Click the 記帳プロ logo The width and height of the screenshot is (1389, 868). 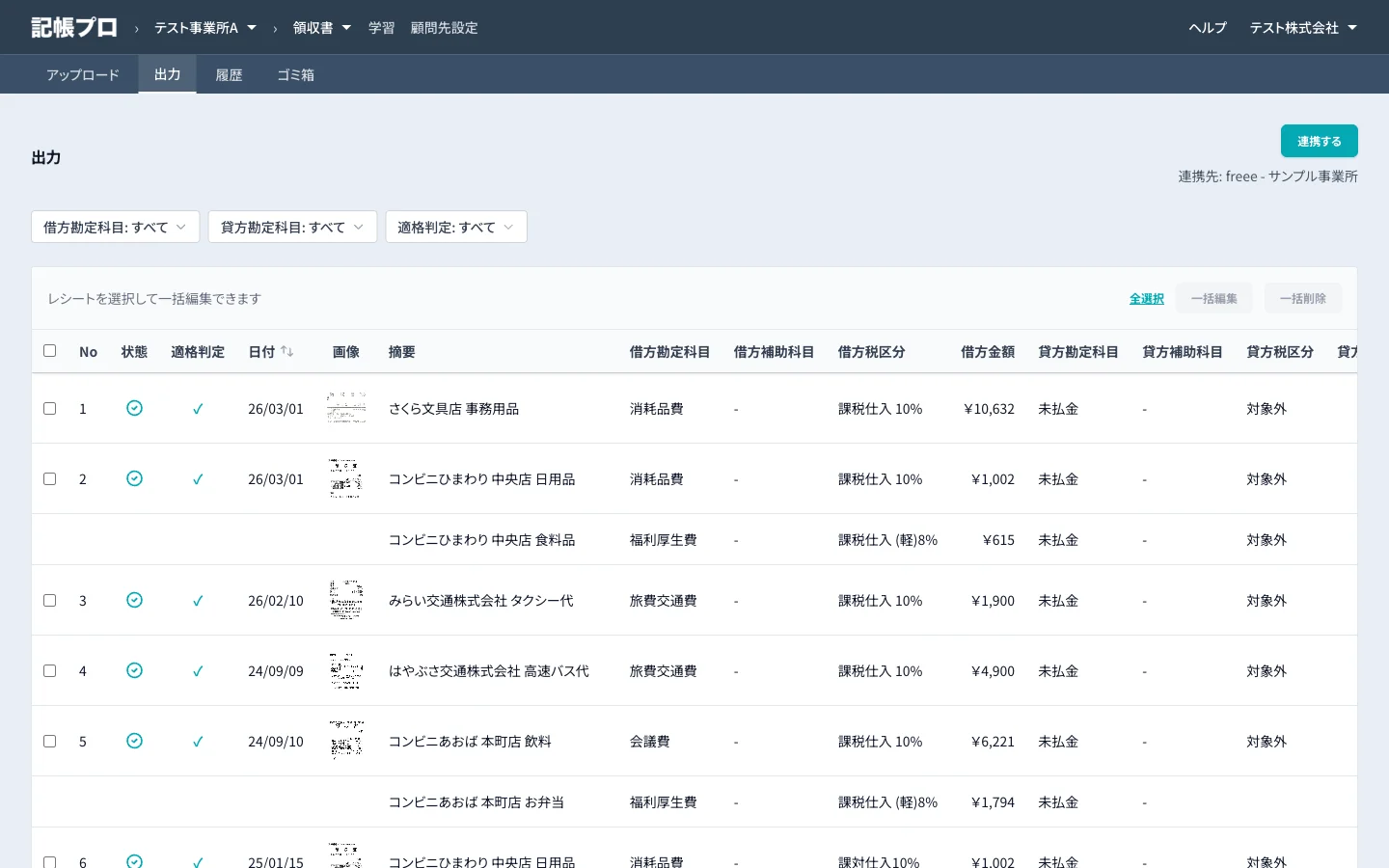(x=73, y=27)
